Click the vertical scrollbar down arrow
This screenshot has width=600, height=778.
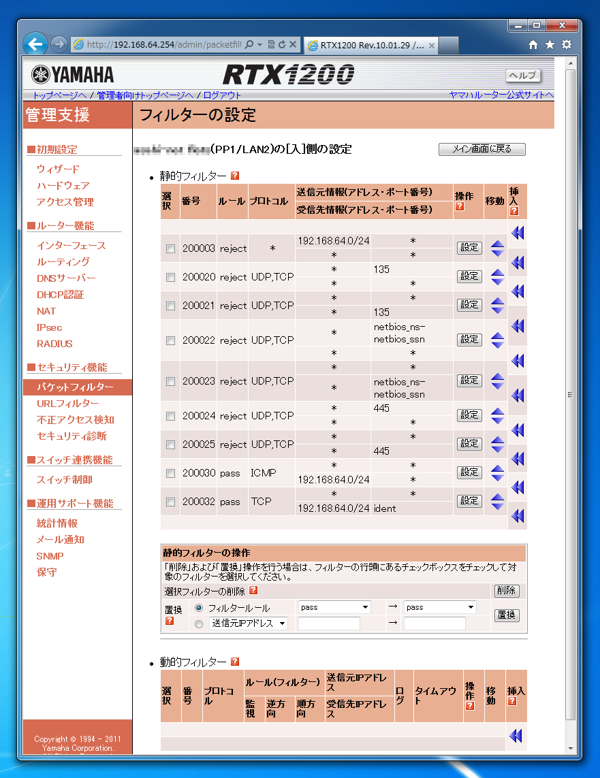pyautogui.click(x=571, y=748)
